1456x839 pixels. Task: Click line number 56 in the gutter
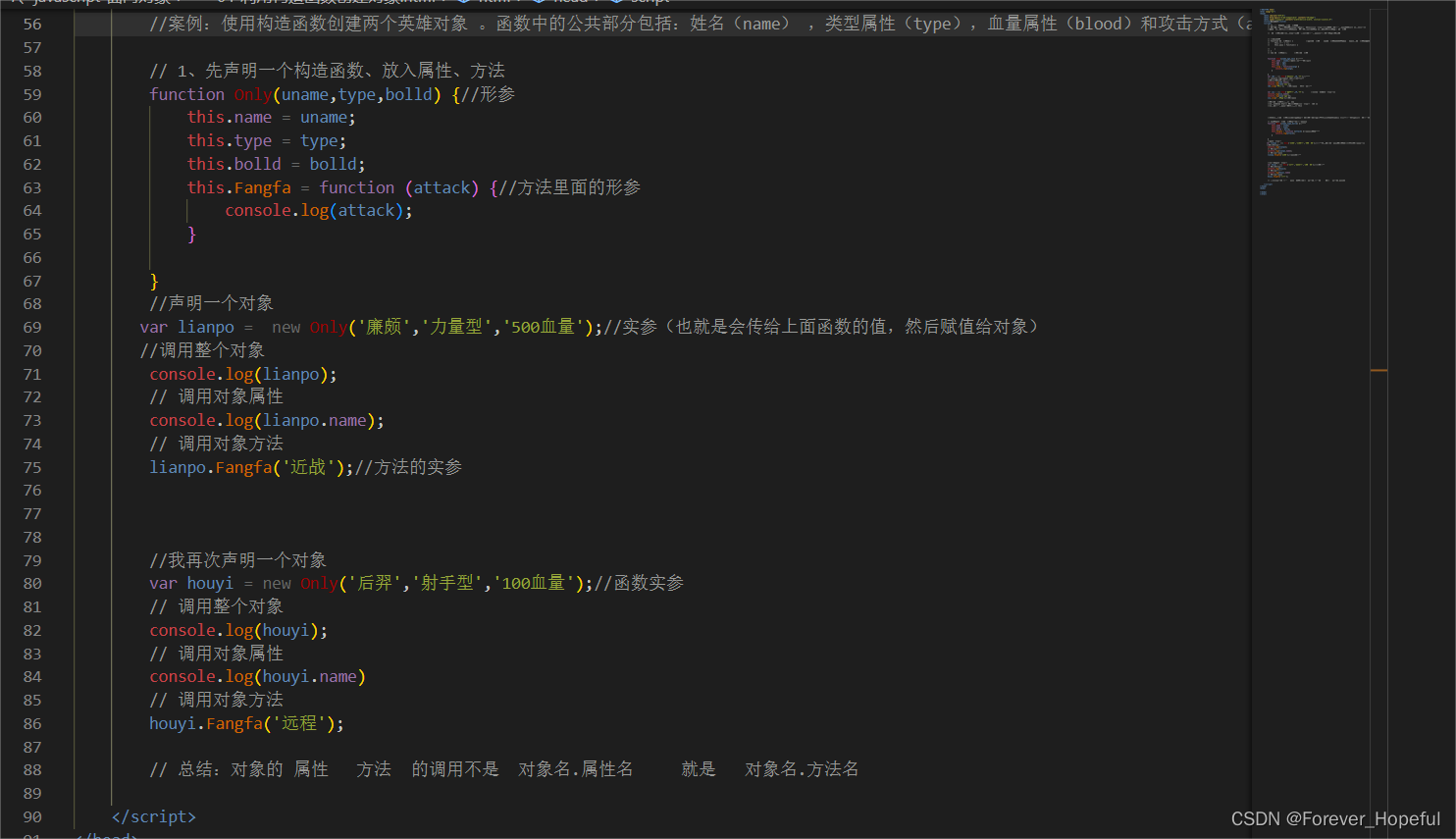(32, 23)
